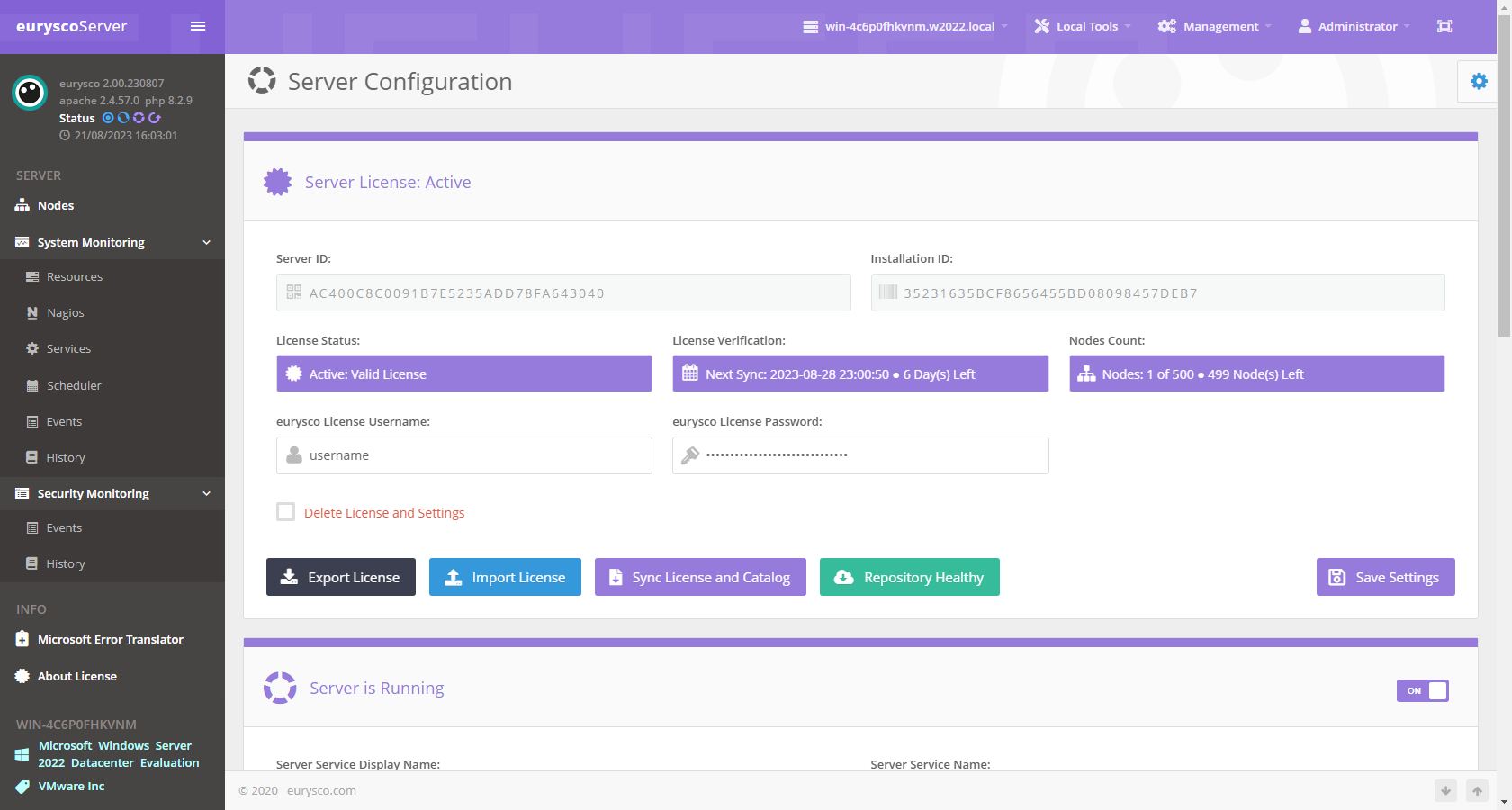
Task: Click the key icon in password field
Action: 690,455
